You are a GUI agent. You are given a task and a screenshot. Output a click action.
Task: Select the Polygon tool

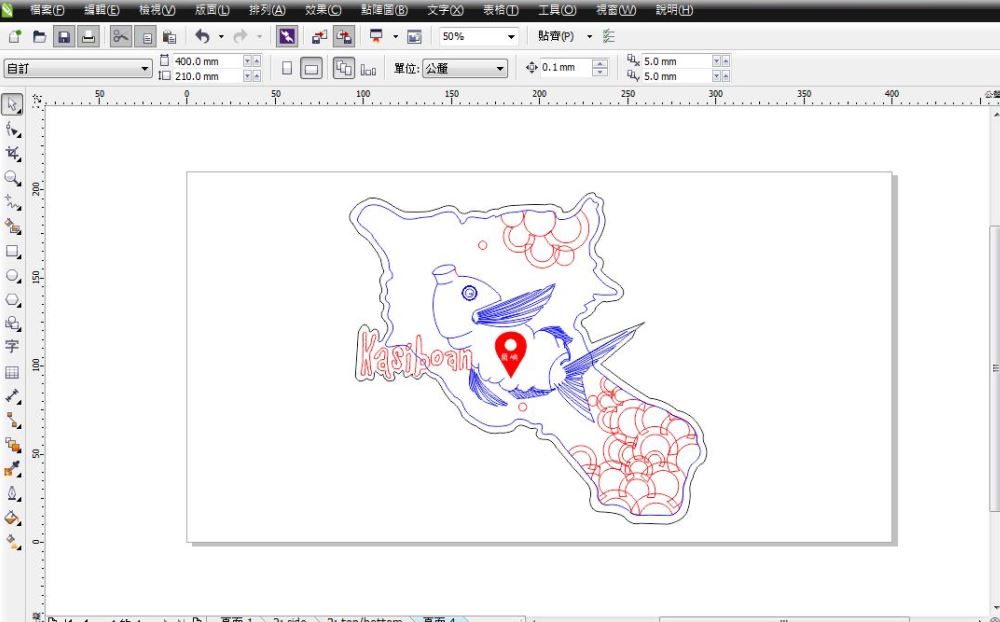click(13, 300)
